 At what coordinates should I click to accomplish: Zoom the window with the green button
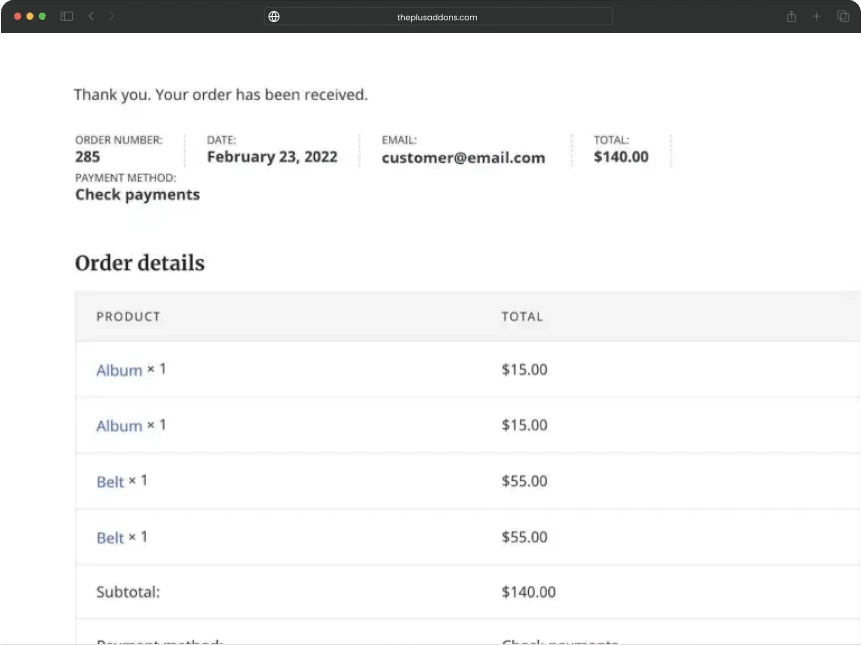(43, 16)
